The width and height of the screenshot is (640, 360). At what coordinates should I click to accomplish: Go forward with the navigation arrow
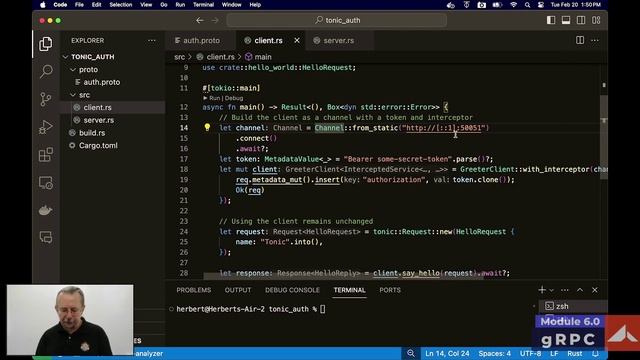point(215,20)
